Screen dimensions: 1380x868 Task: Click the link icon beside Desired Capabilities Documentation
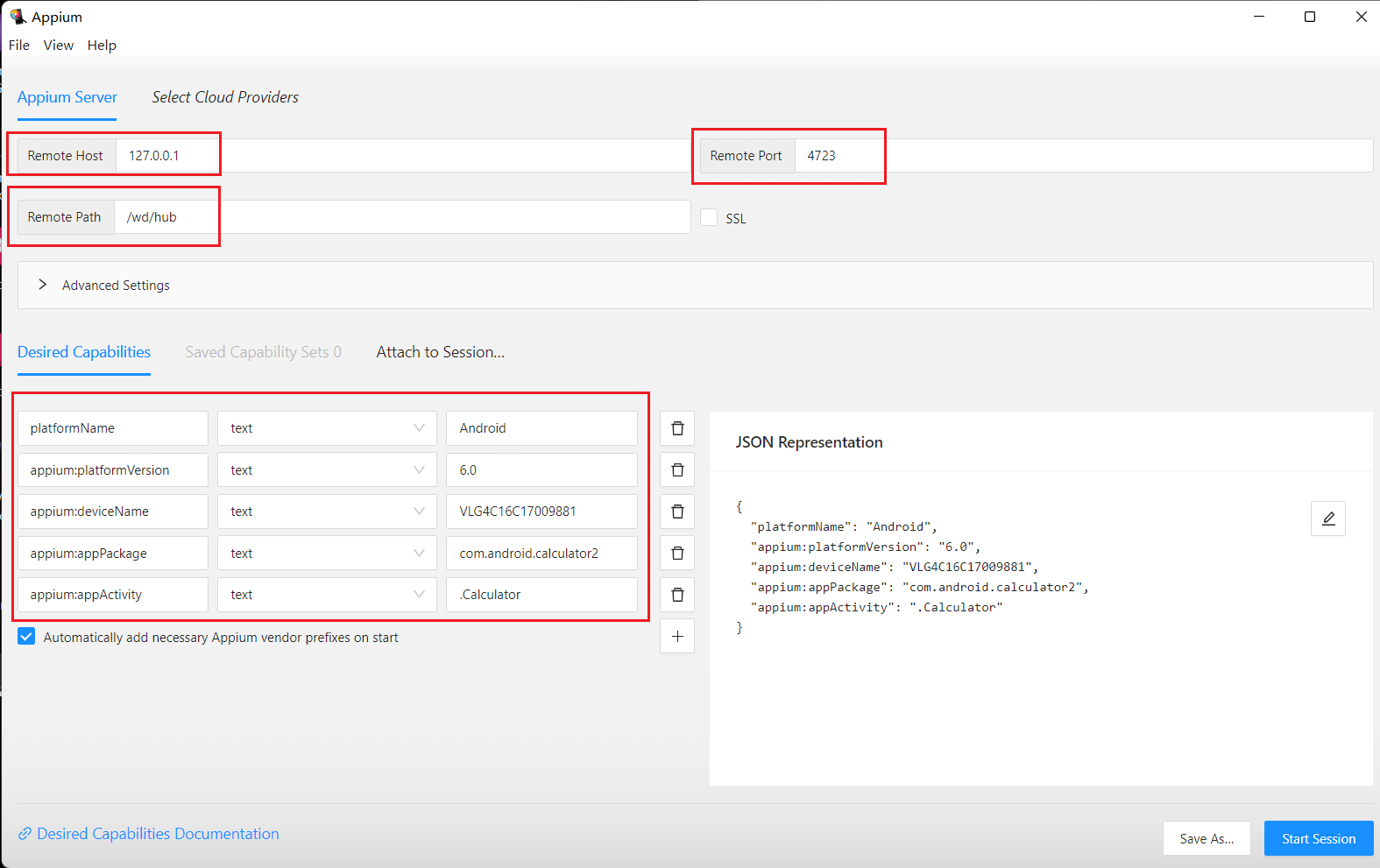[x=25, y=834]
